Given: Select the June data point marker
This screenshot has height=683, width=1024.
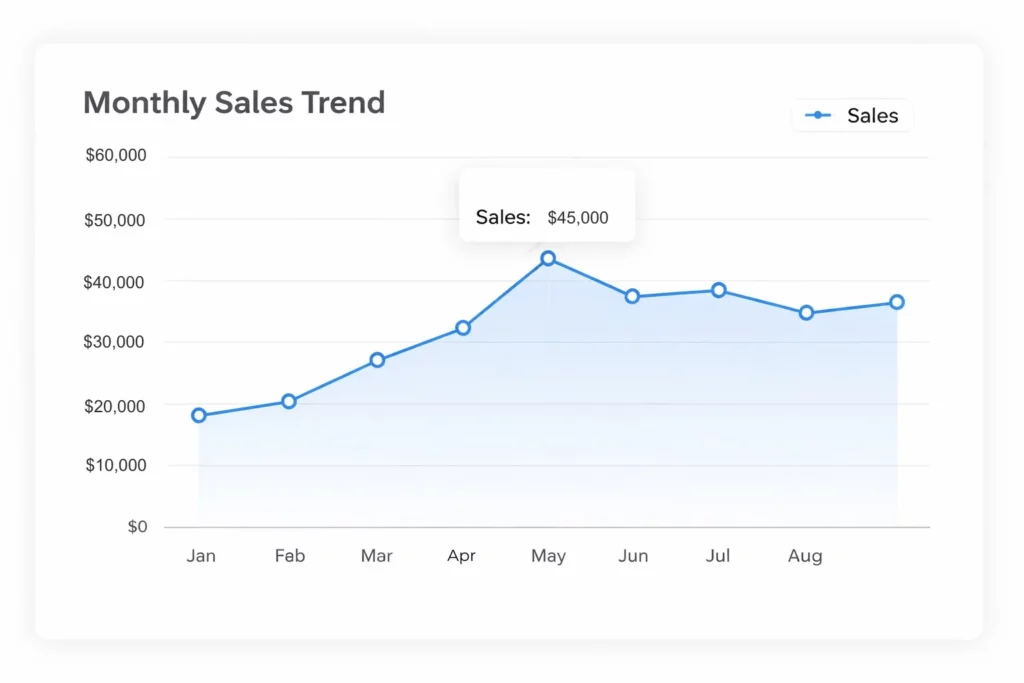Looking at the screenshot, I should (x=632, y=297).
